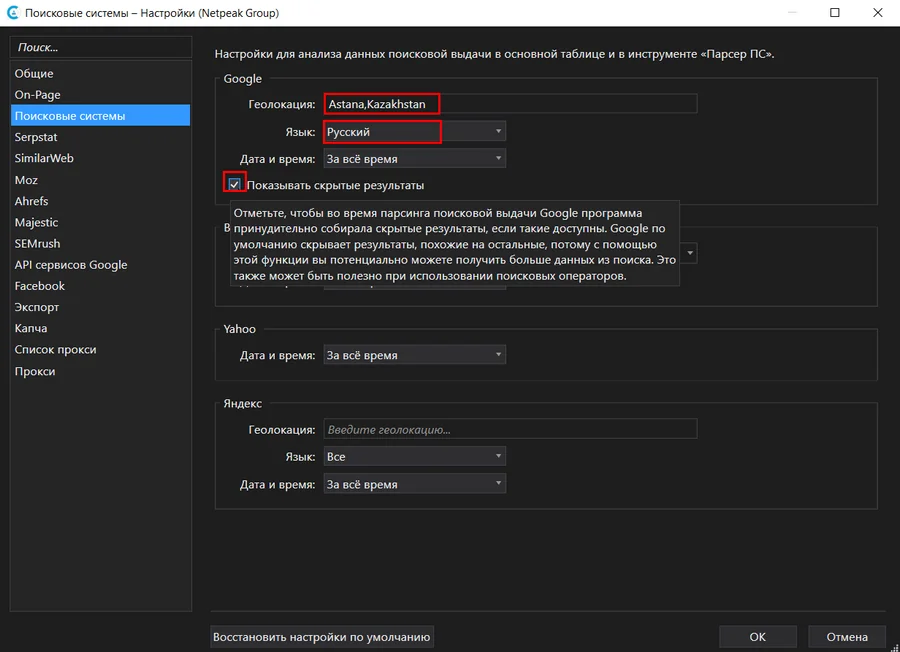The width and height of the screenshot is (900, 652).
Task: Click the Показывать скрытые результаты label text
Action: (x=335, y=185)
